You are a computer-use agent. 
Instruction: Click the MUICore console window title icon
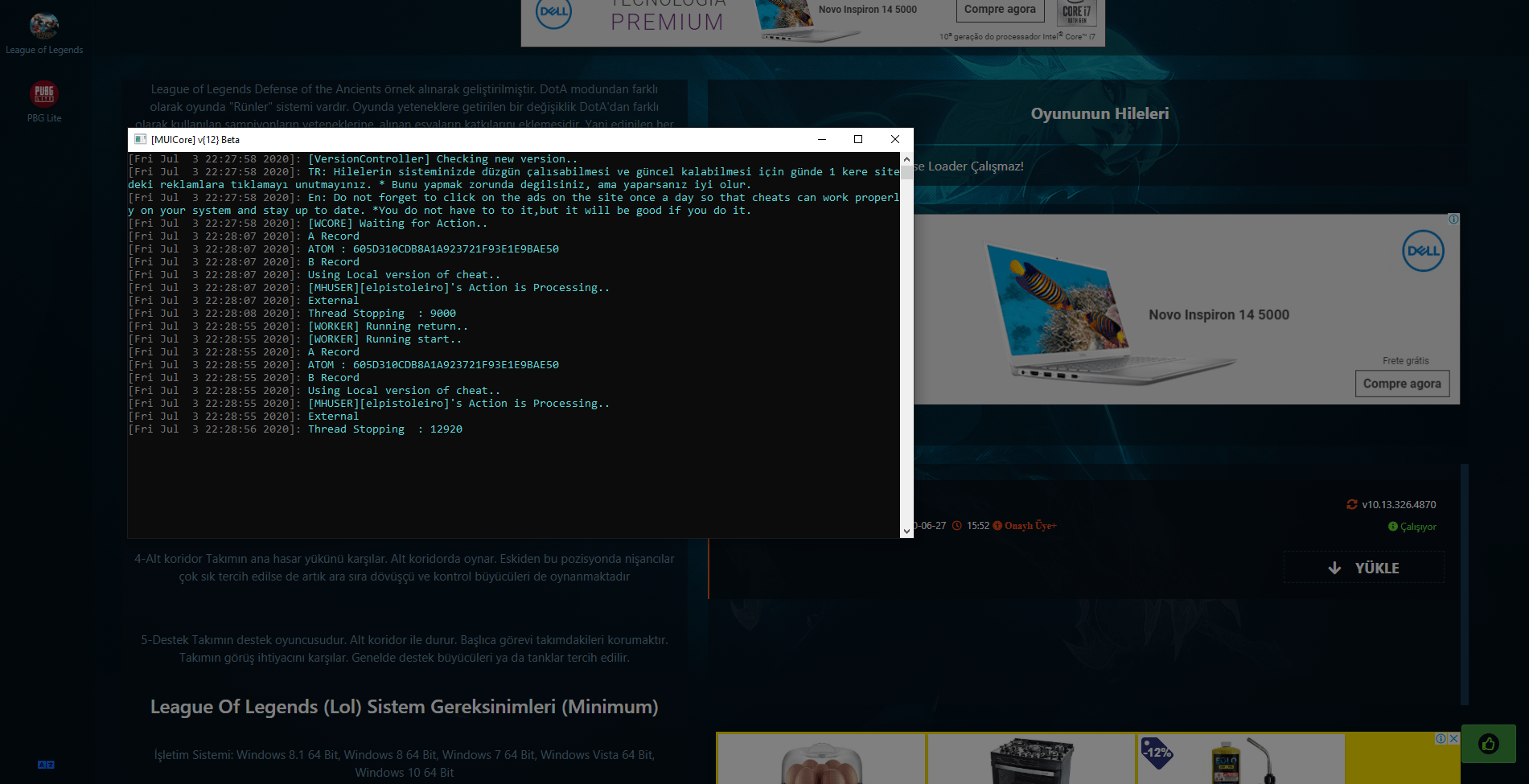[140, 139]
